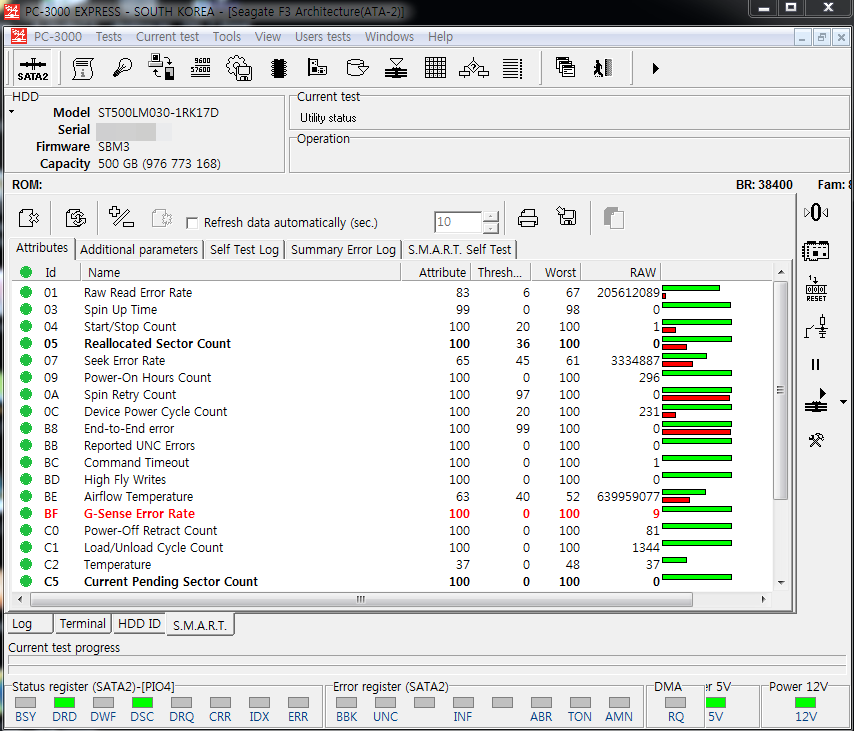
Task: Open the Tools menu
Action: pos(227,36)
